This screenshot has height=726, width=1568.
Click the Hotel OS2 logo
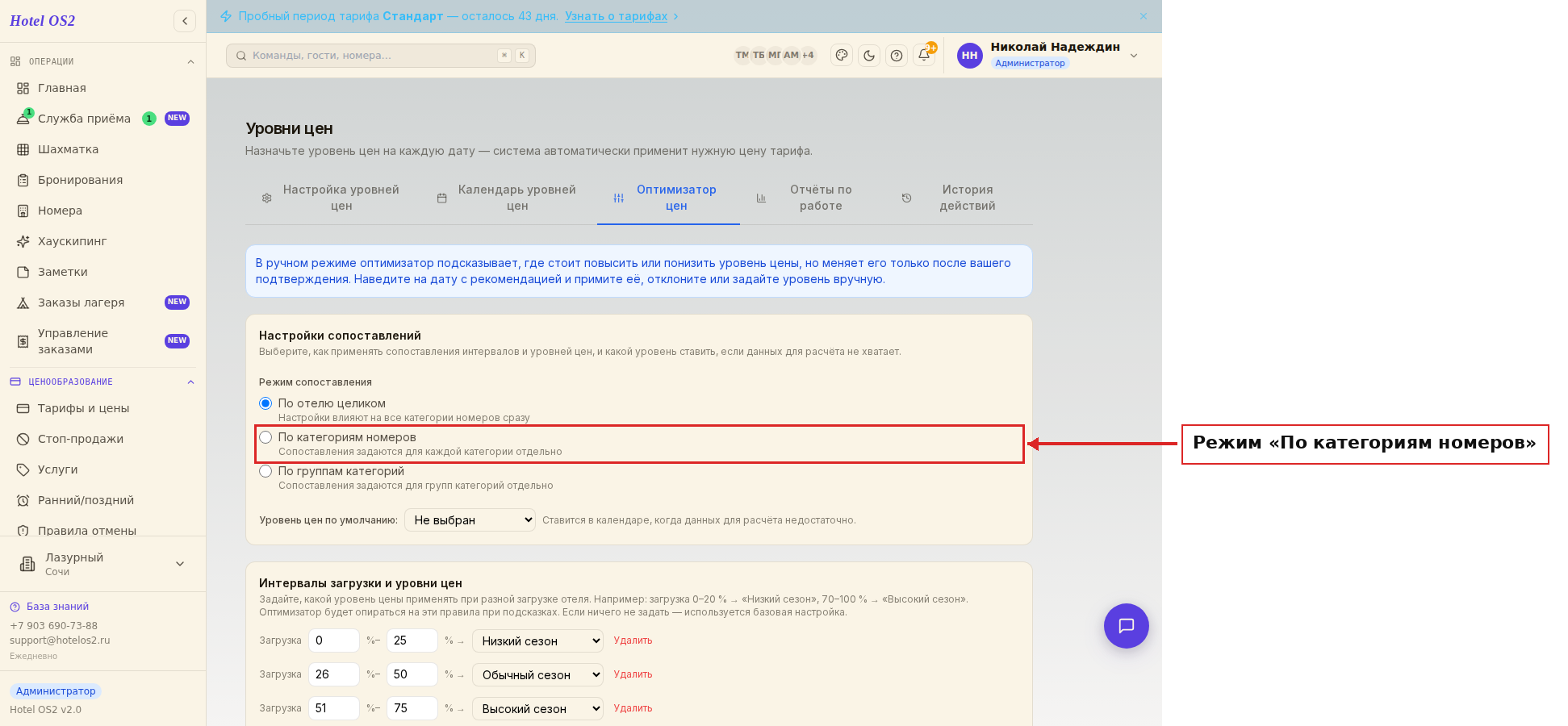click(x=42, y=21)
